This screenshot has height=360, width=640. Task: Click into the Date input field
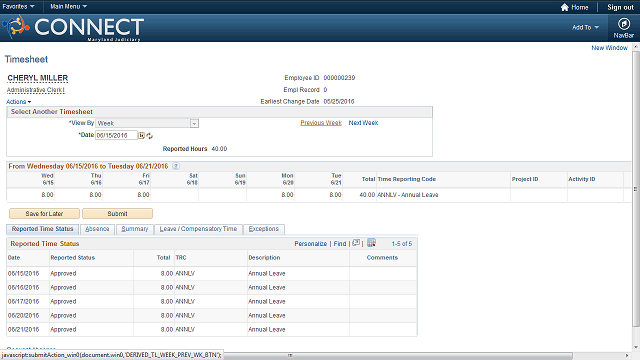pyautogui.click(x=116, y=136)
